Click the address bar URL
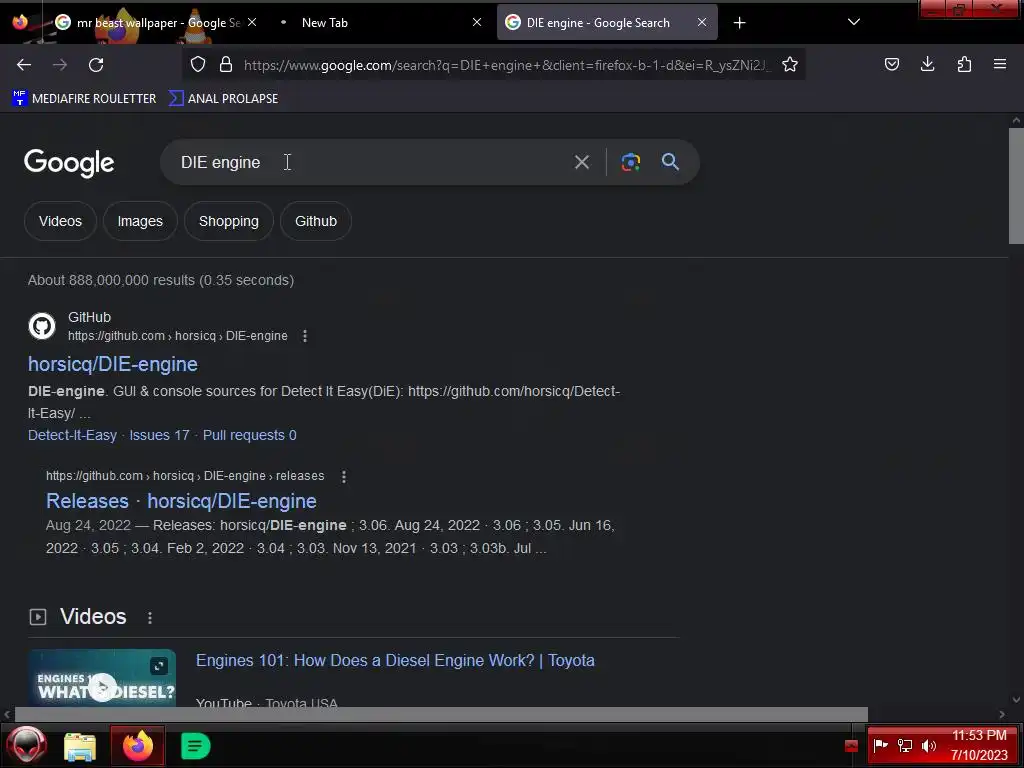This screenshot has height=768, width=1024. tap(507, 65)
